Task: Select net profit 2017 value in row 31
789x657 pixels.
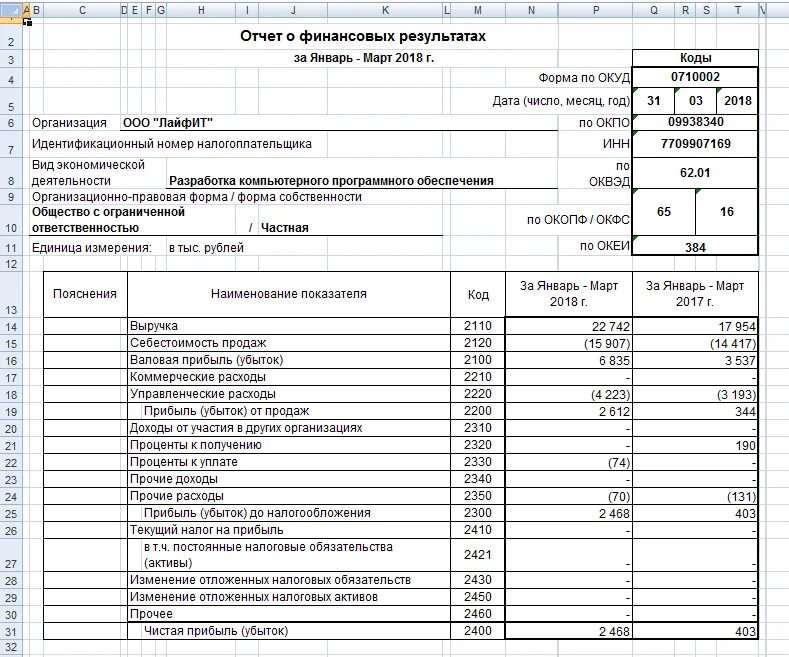Action: point(695,631)
